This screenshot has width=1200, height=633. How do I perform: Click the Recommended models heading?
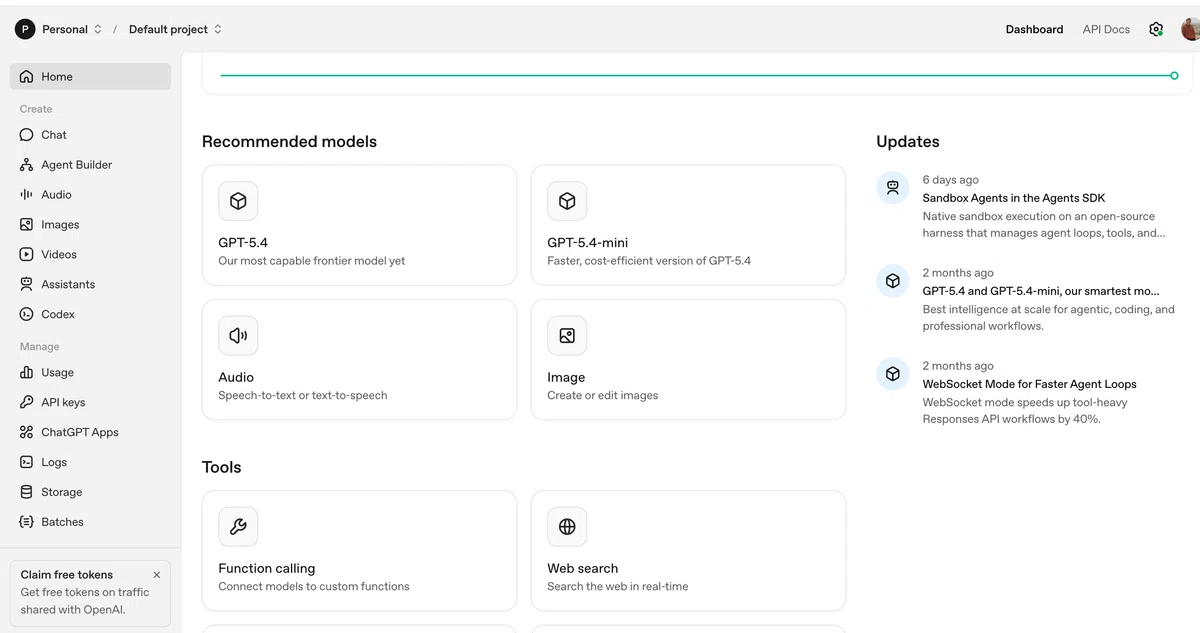289,142
